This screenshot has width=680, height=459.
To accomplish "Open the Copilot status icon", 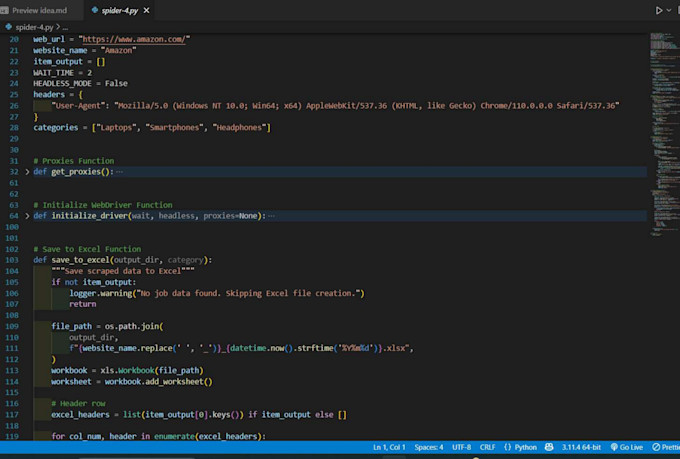I will [549, 447].
